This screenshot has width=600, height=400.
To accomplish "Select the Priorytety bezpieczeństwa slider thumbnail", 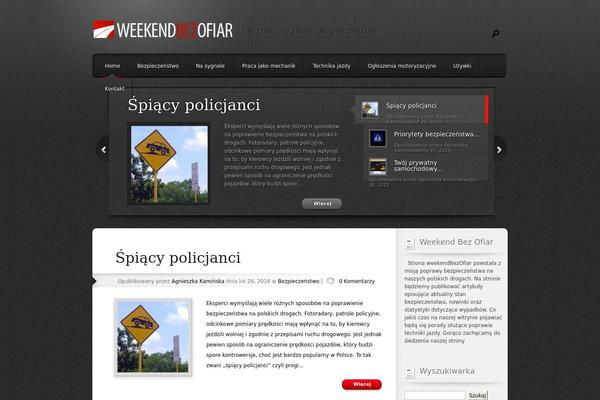I will (378, 138).
